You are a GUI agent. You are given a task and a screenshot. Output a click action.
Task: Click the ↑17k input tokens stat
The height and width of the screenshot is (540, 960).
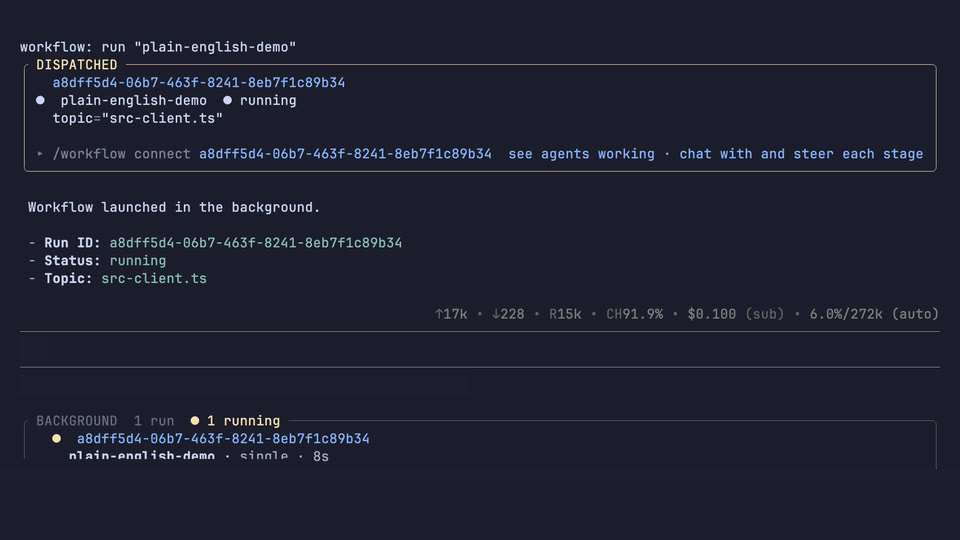(451, 314)
